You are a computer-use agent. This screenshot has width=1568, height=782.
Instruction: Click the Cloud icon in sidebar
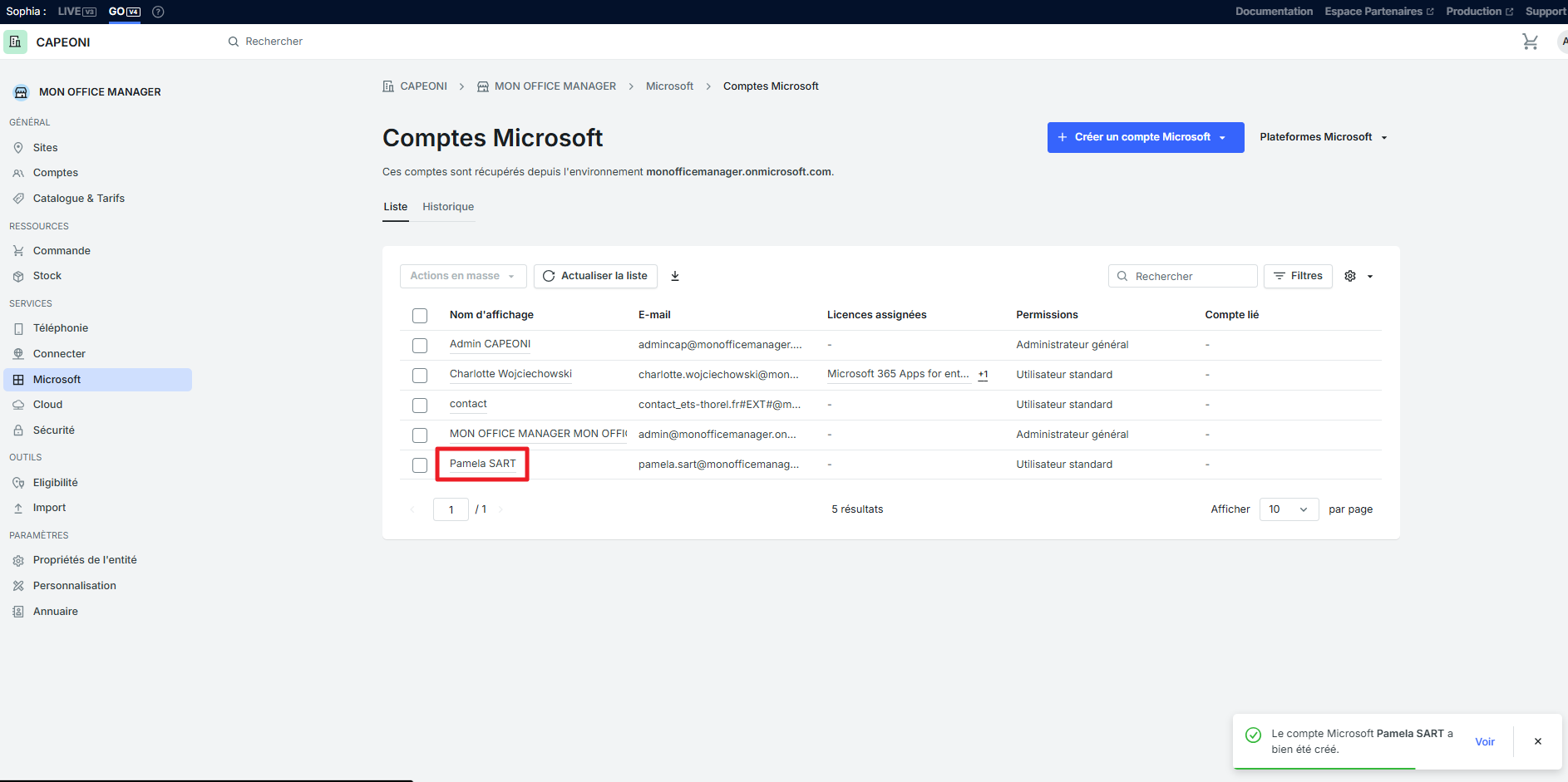18,405
